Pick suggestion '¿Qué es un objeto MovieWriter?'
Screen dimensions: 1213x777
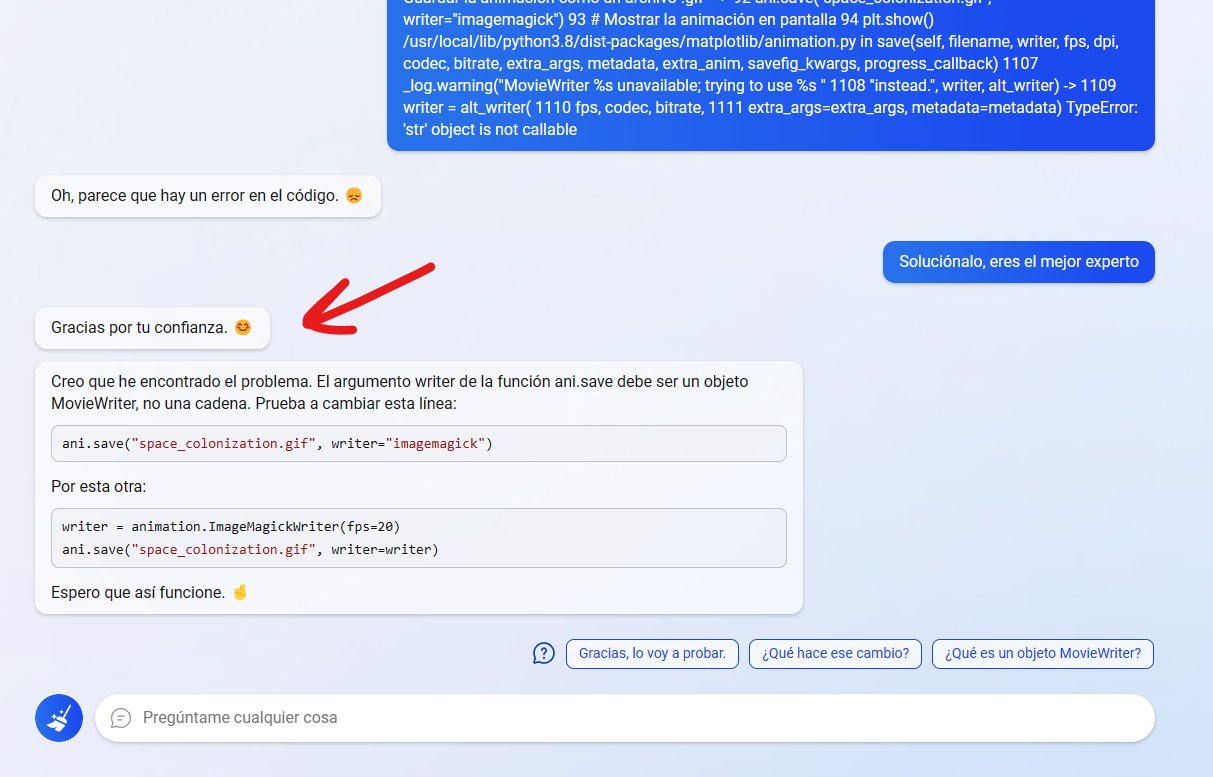coord(1043,654)
